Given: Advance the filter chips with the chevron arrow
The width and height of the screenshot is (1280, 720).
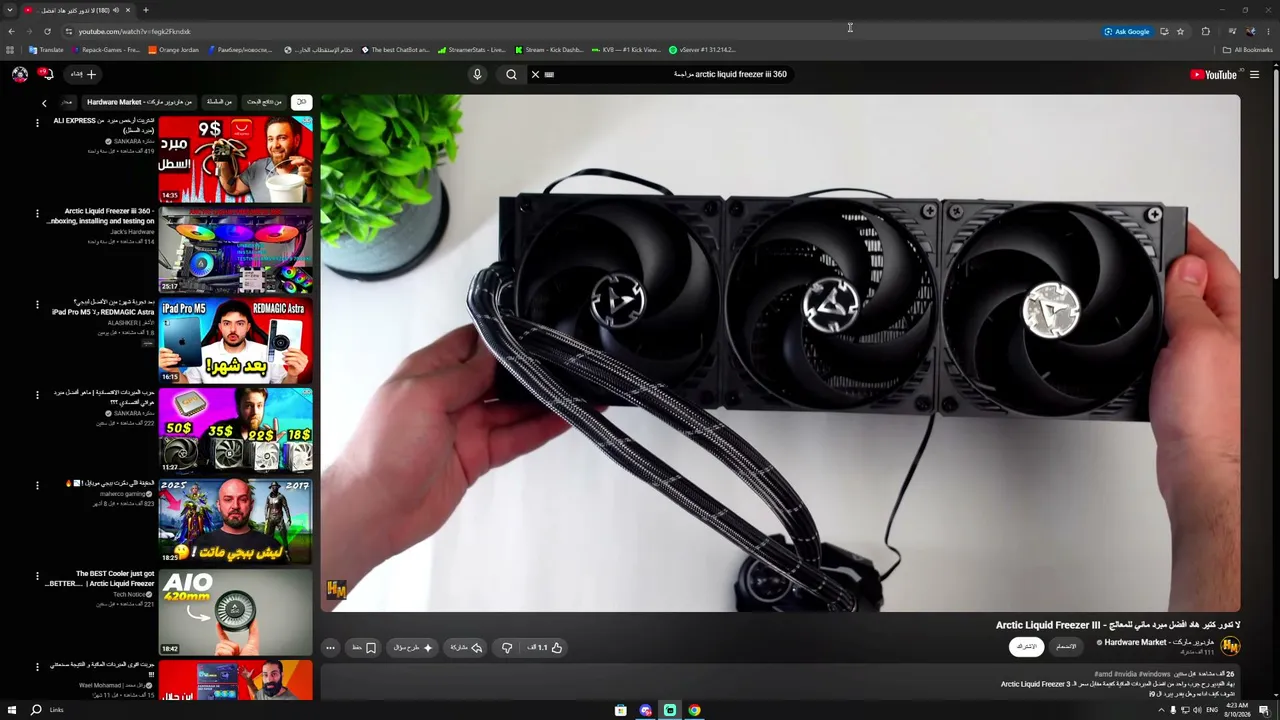Looking at the screenshot, I should coord(44,103).
